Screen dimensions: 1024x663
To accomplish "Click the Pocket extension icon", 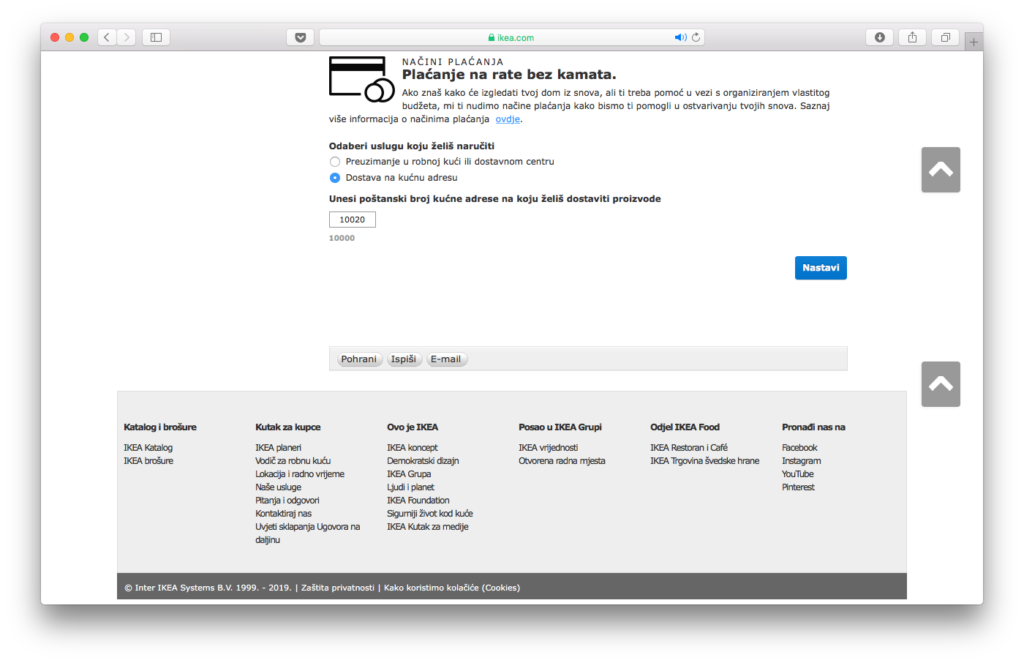I will [300, 38].
